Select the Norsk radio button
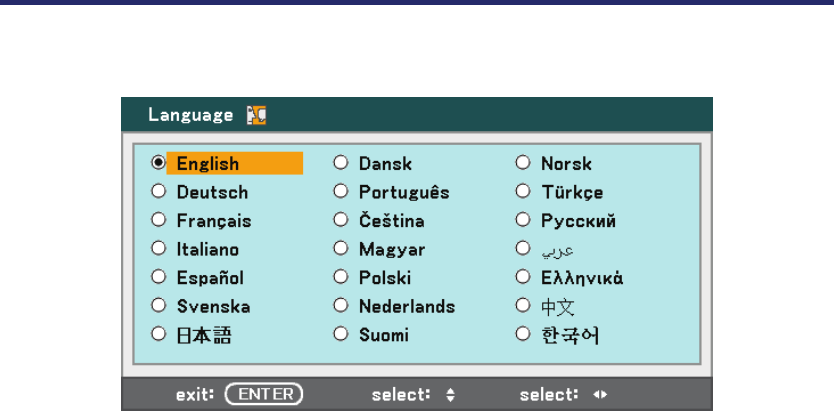Image resolution: width=834 pixels, height=411 pixels. point(523,163)
